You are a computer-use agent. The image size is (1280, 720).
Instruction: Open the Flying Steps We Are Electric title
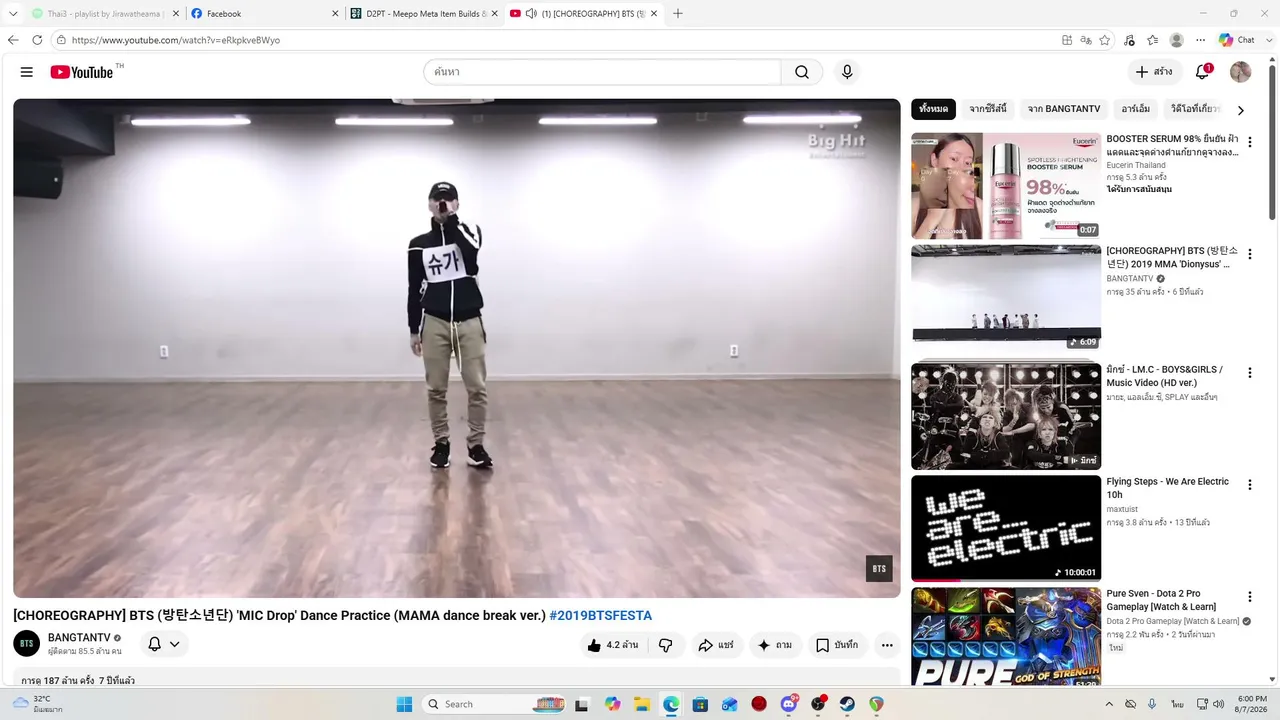point(1167,488)
